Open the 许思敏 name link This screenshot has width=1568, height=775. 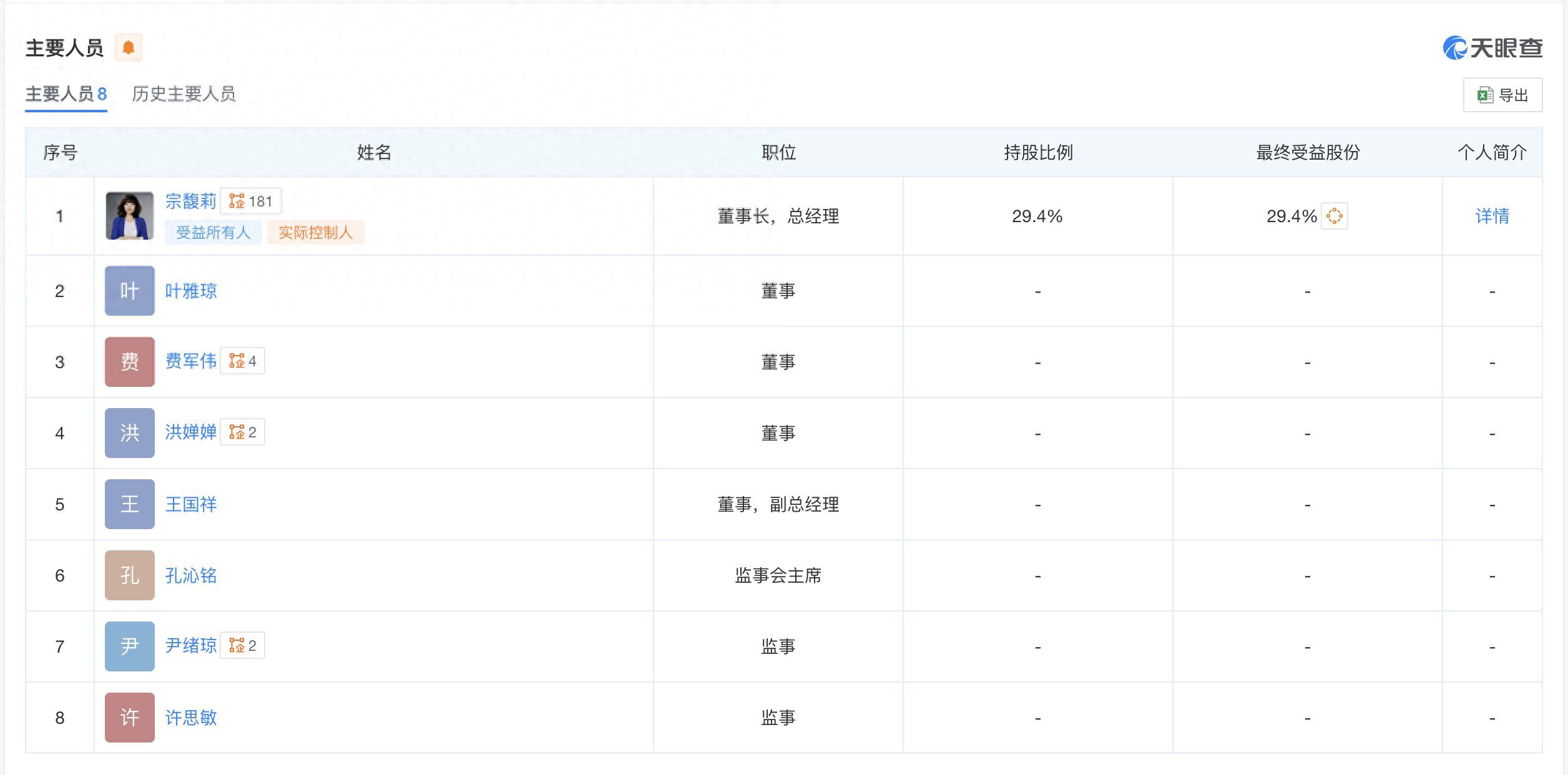(191, 718)
